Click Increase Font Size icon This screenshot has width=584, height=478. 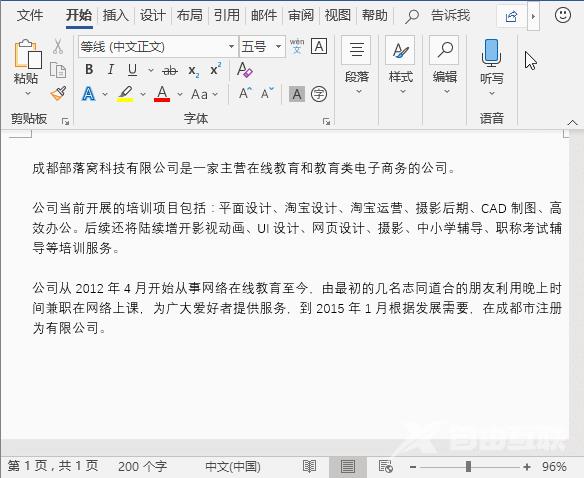[245, 93]
